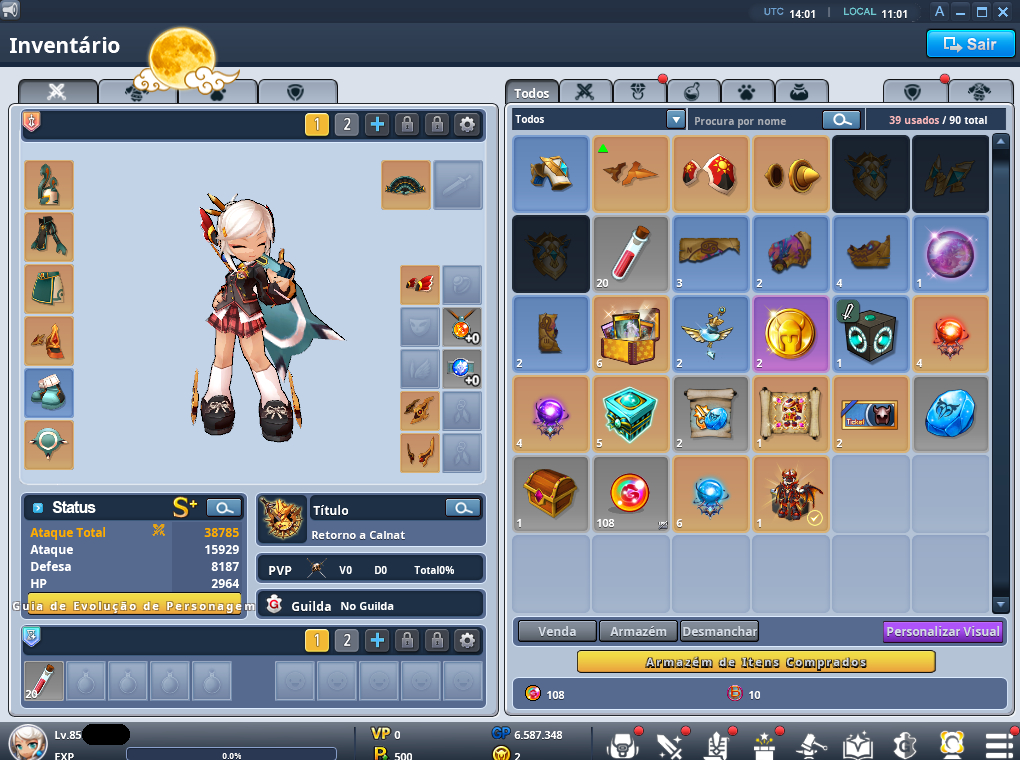
Task: Toggle the megaphone announcement icon
Action: tap(10, 10)
